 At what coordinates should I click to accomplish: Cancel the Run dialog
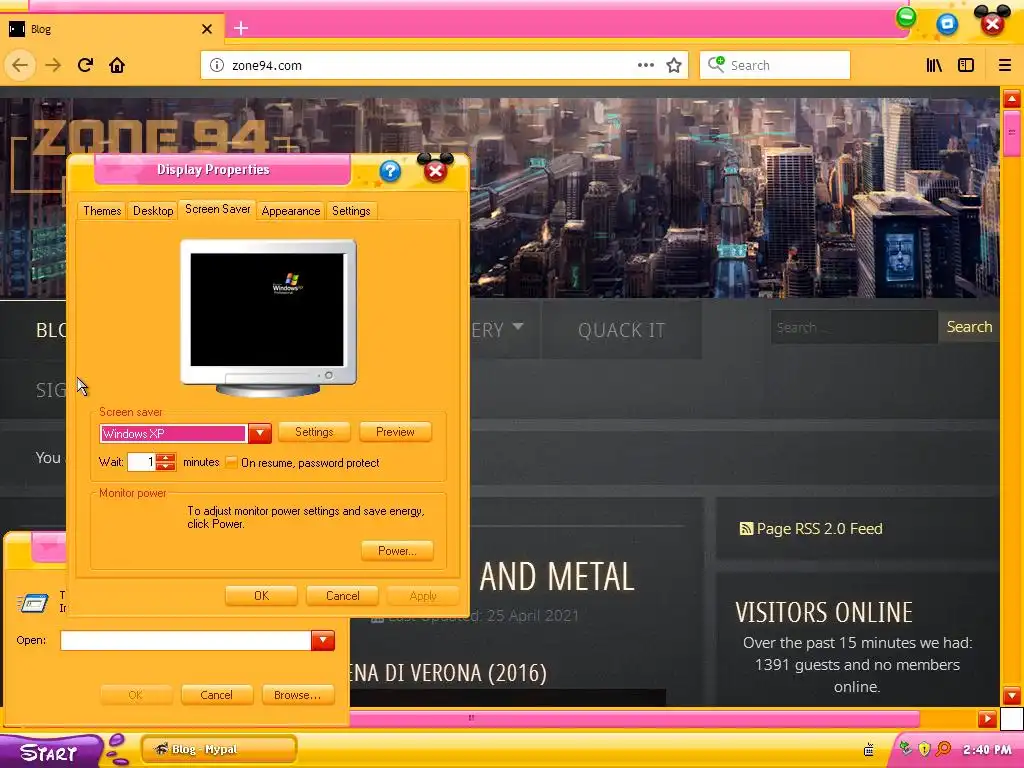(216, 695)
